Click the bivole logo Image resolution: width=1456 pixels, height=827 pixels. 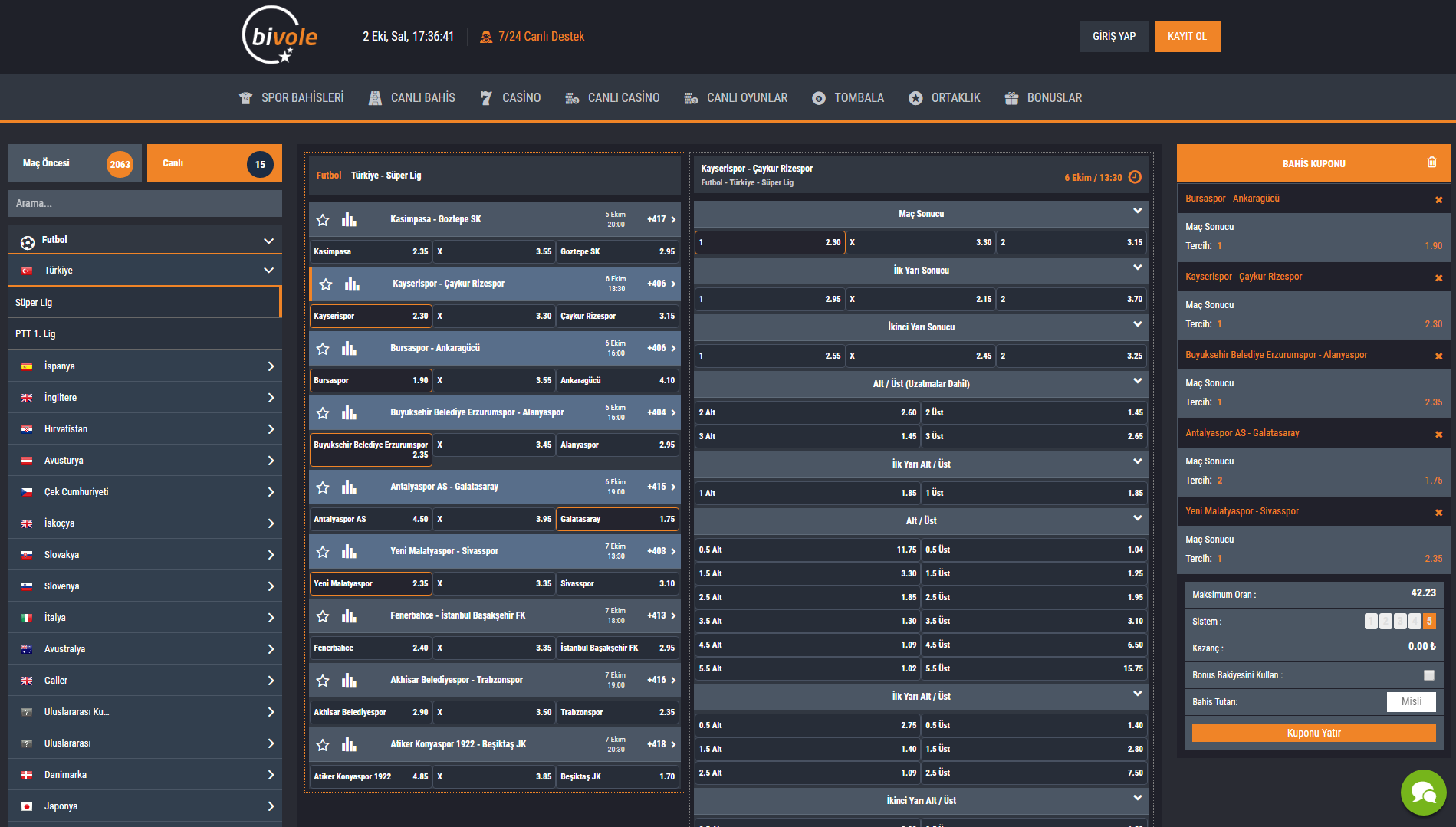coord(279,36)
